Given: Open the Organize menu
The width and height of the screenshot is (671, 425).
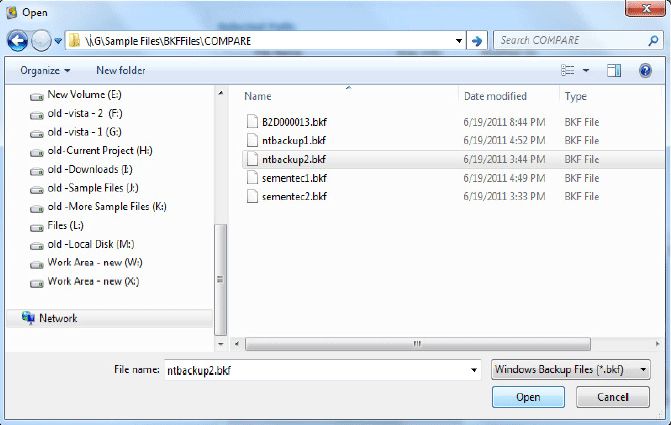Looking at the screenshot, I should click(x=45, y=71).
